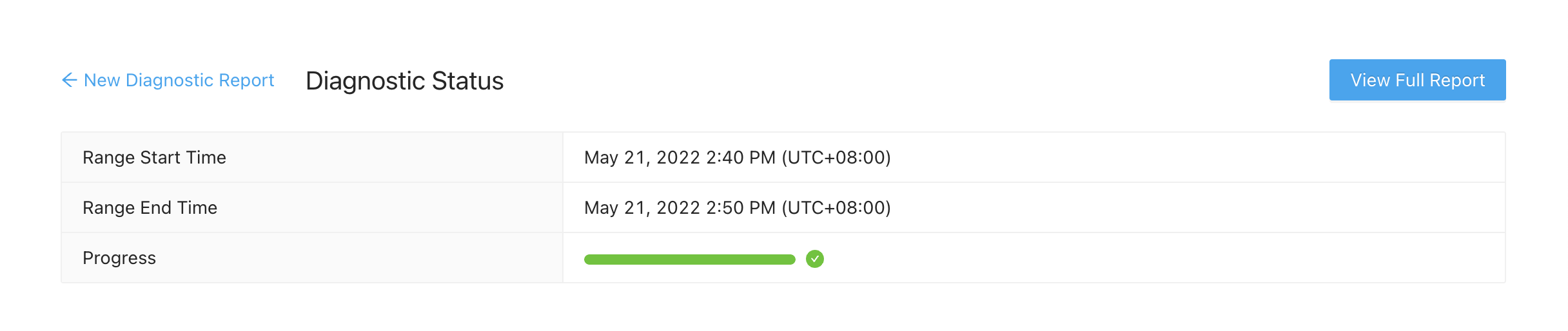
Task: Click the UTC+08:00 text in the start row
Action: coord(836,158)
